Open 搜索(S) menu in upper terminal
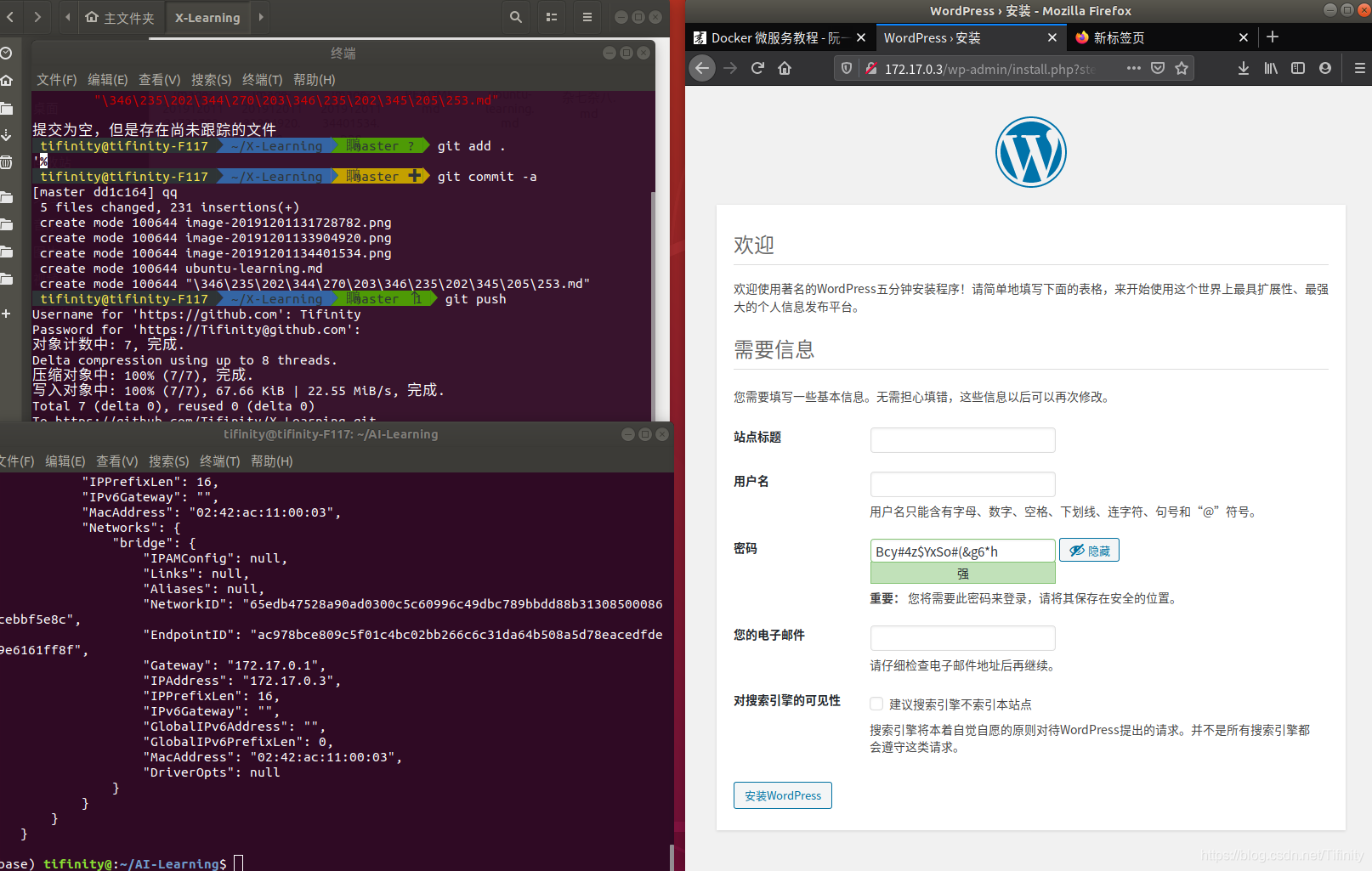The width and height of the screenshot is (1372, 871). [211, 80]
